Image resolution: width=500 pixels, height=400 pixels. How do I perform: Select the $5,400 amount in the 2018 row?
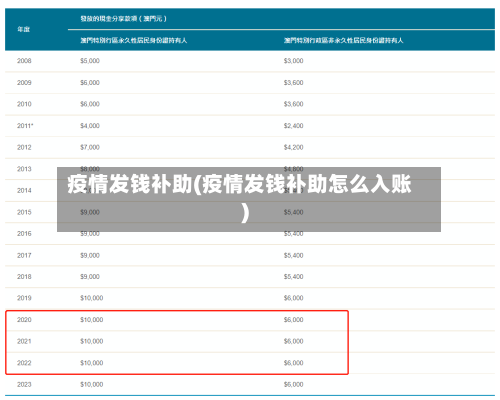point(294,277)
